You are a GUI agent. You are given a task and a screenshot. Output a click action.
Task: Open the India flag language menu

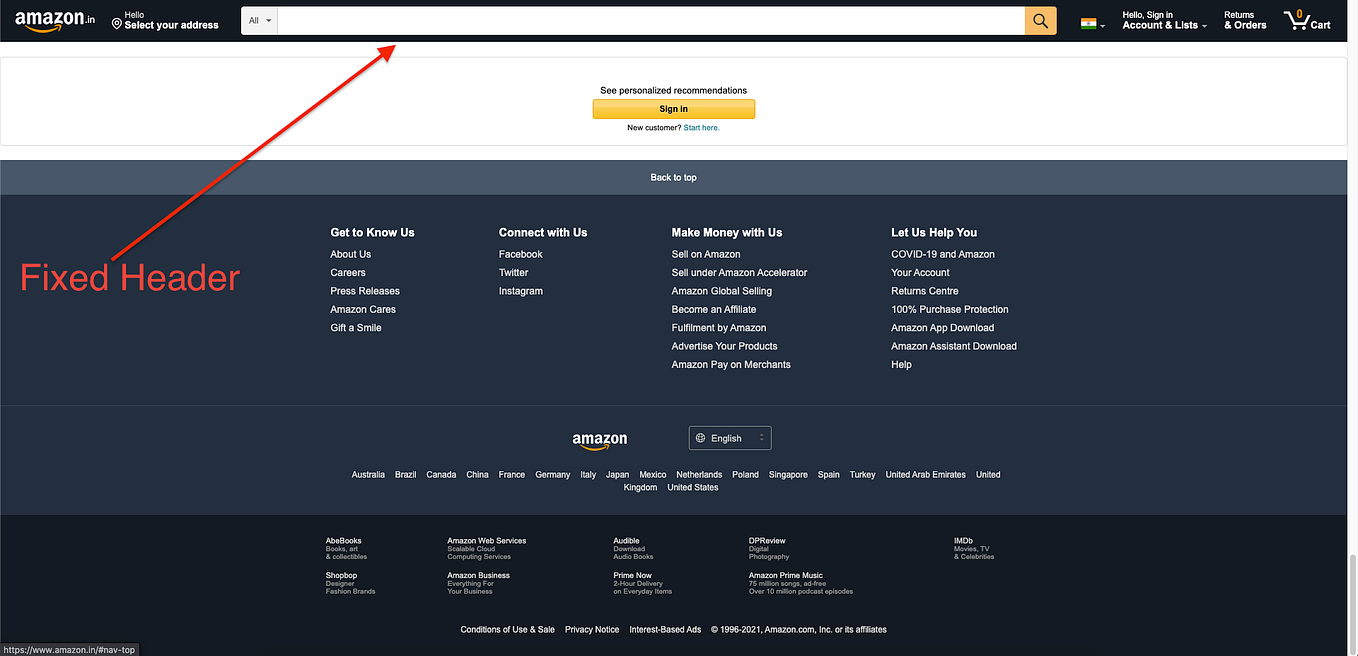(1090, 20)
